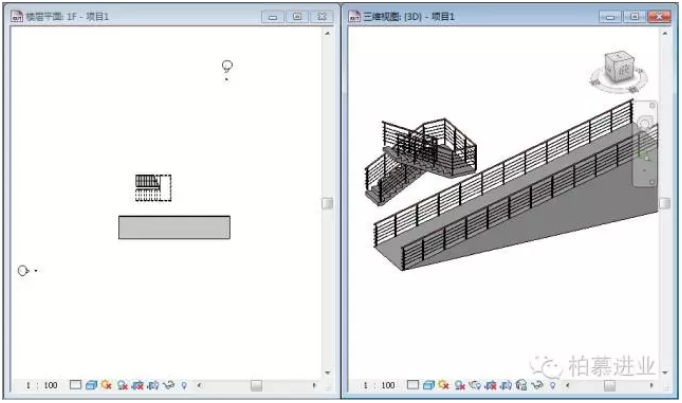Select the gray ramp in floor plan
This screenshot has width=682, height=403.
click(x=174, y=227)
